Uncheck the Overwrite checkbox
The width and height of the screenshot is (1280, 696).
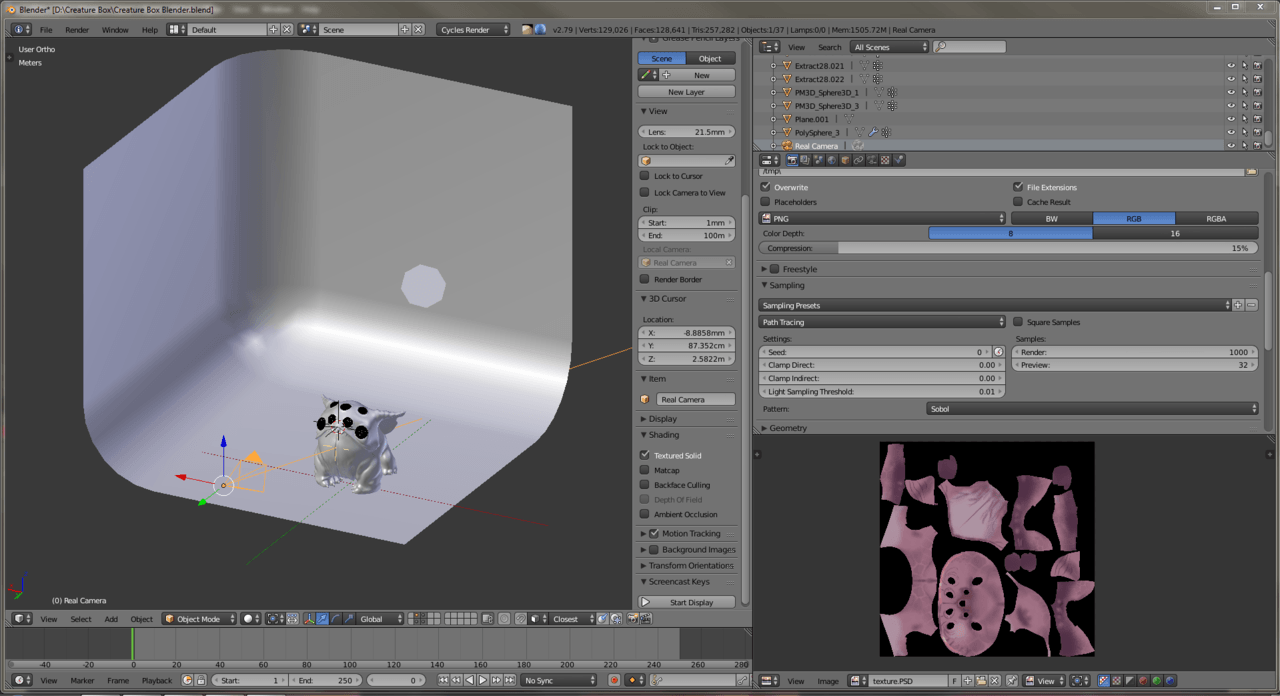[x=766, y=187]
